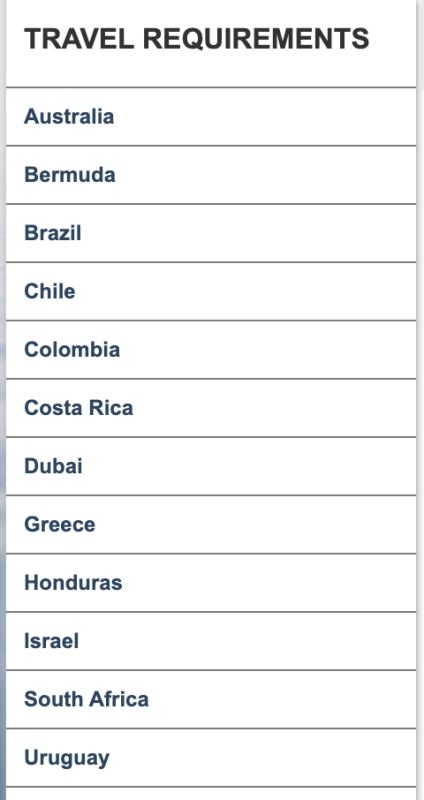Viewport: 424px width, 800px height.
Task: Select Dubai in the requirements list
Action: (53, 465)
